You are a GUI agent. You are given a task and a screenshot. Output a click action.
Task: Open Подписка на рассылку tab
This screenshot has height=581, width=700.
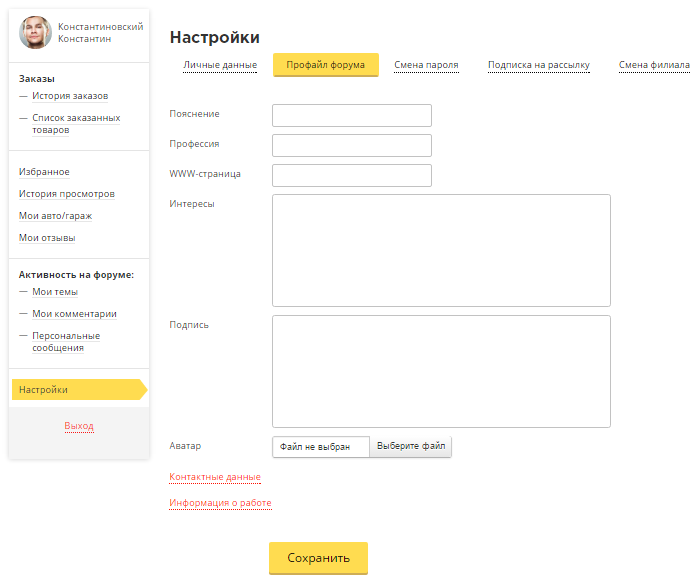[539, 65]
